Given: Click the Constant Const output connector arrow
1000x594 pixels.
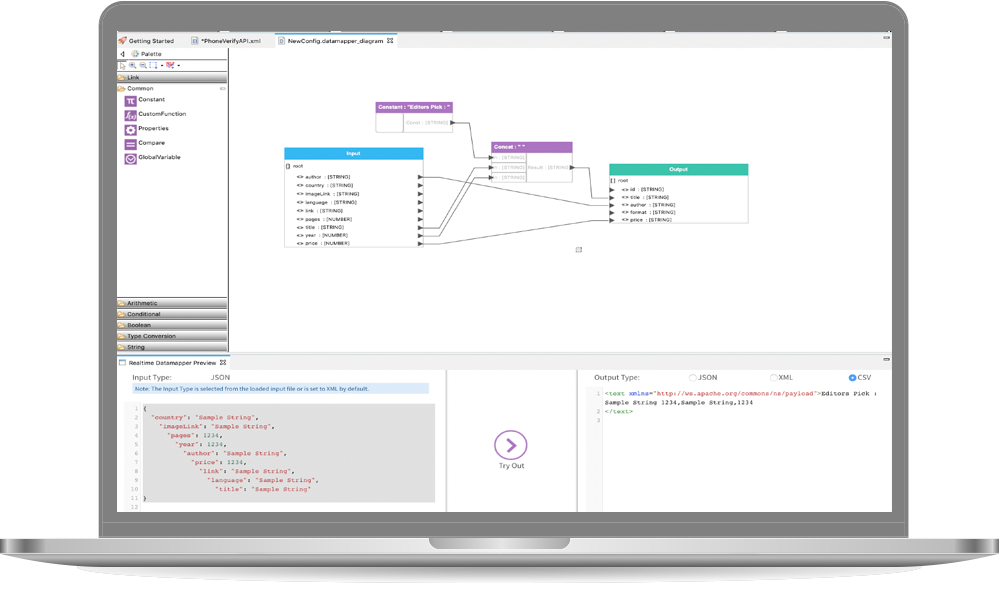Looking at the screenshot, I should (x=452, y=123).
